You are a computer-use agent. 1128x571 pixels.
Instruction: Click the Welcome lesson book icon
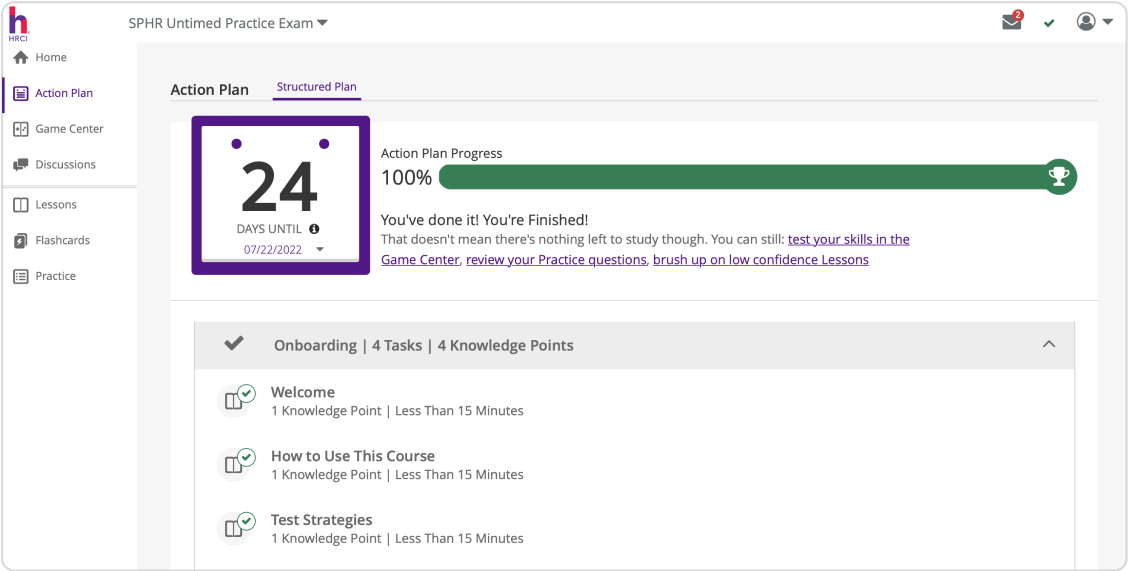[236, 401]
